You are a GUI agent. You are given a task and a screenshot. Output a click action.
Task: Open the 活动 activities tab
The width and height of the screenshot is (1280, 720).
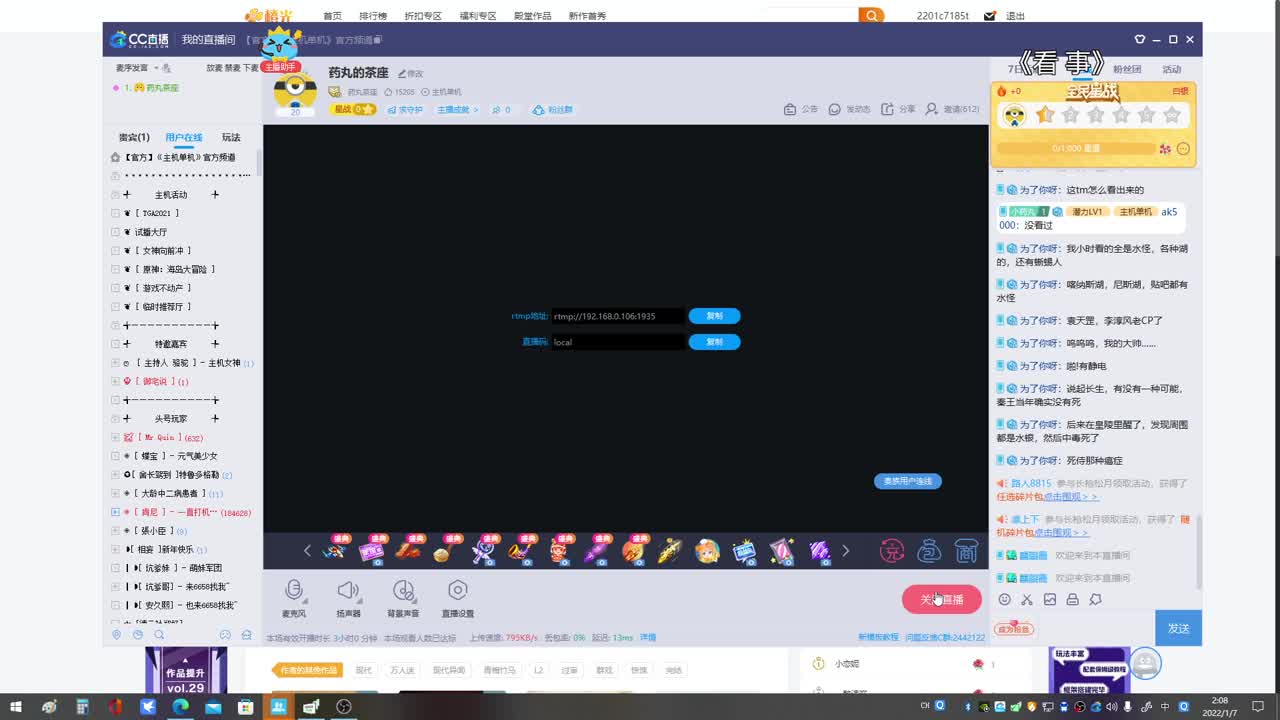pos(1172,69)
